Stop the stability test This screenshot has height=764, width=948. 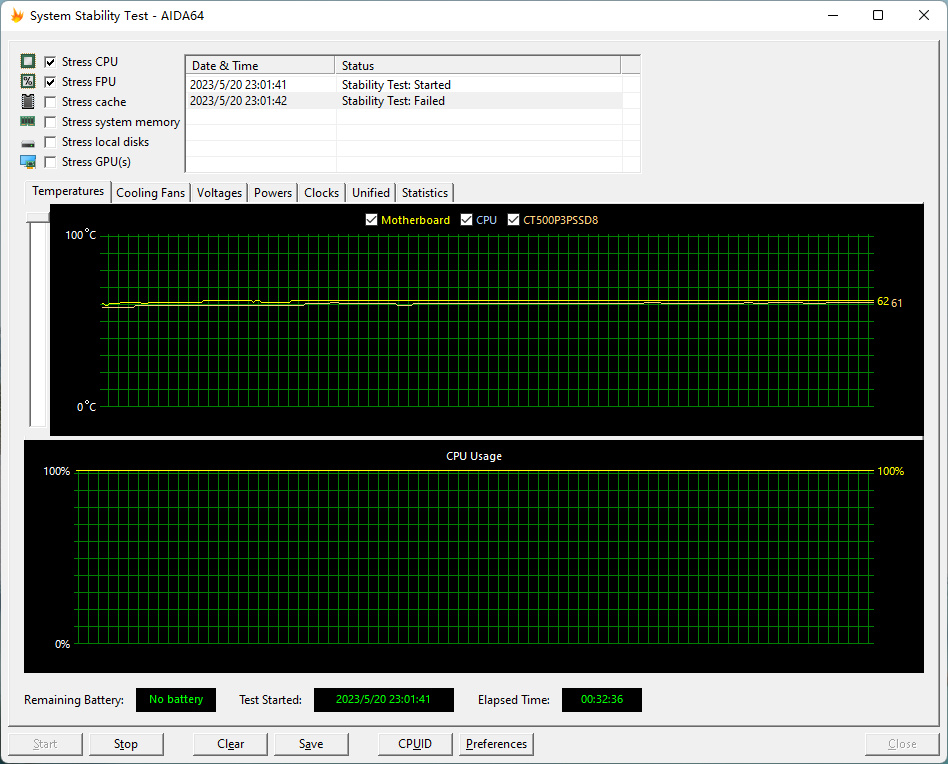point(126,744)
